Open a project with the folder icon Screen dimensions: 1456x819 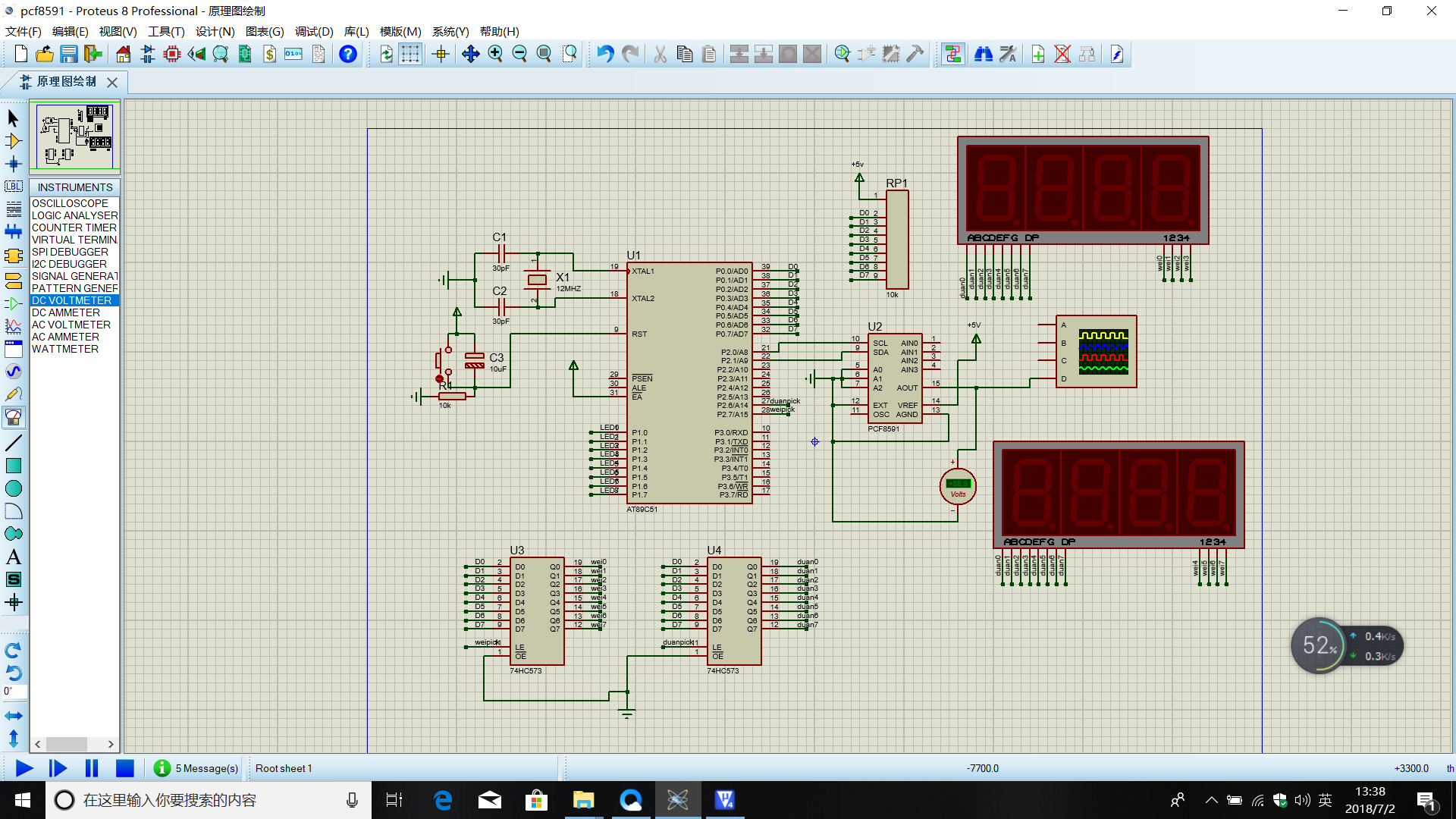(x=45, y=54)
